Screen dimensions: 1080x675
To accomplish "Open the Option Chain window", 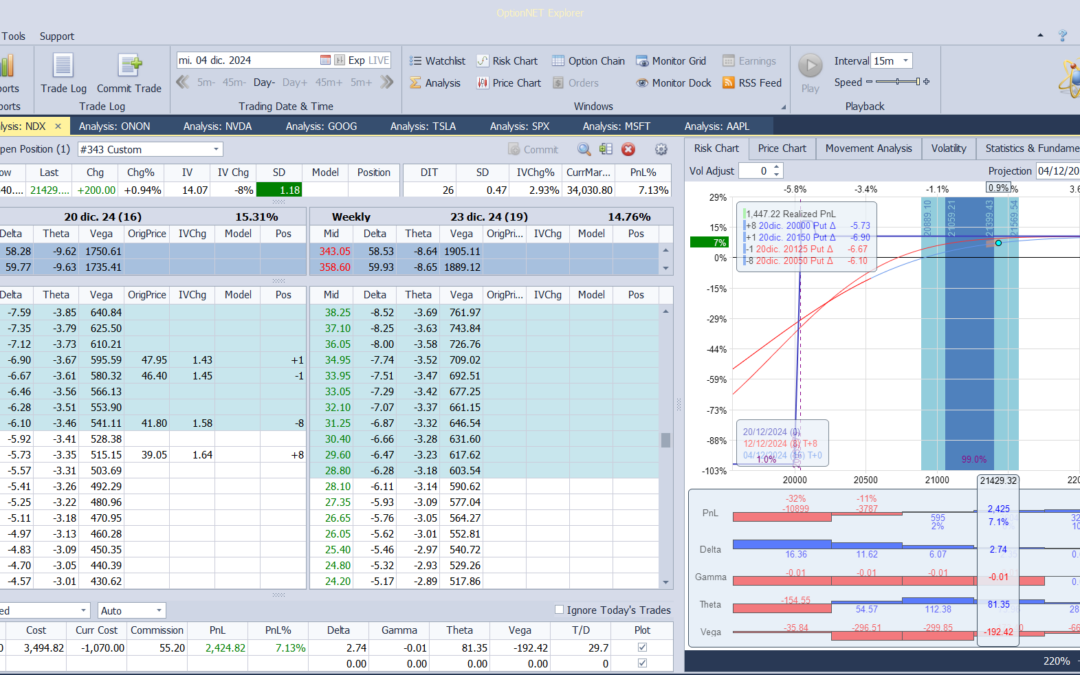I will [588, 61].
